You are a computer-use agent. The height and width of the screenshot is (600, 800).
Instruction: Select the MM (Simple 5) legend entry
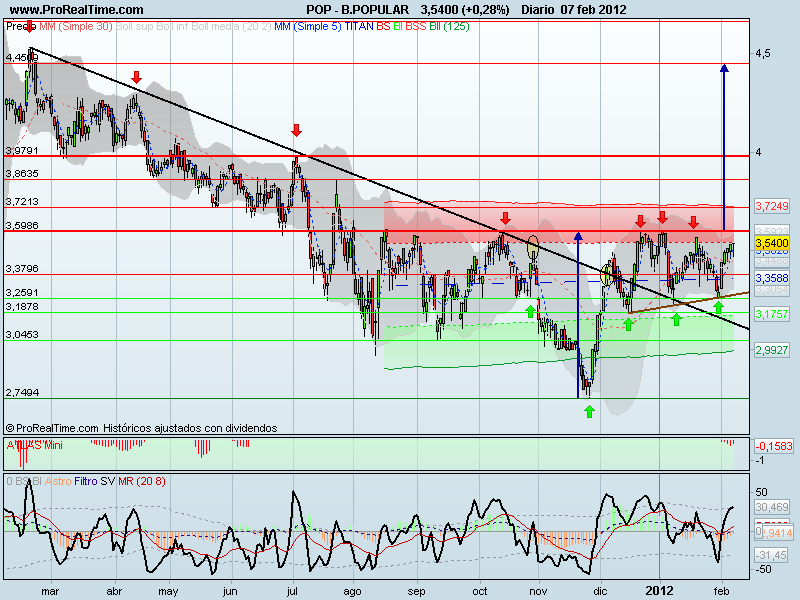308,26
